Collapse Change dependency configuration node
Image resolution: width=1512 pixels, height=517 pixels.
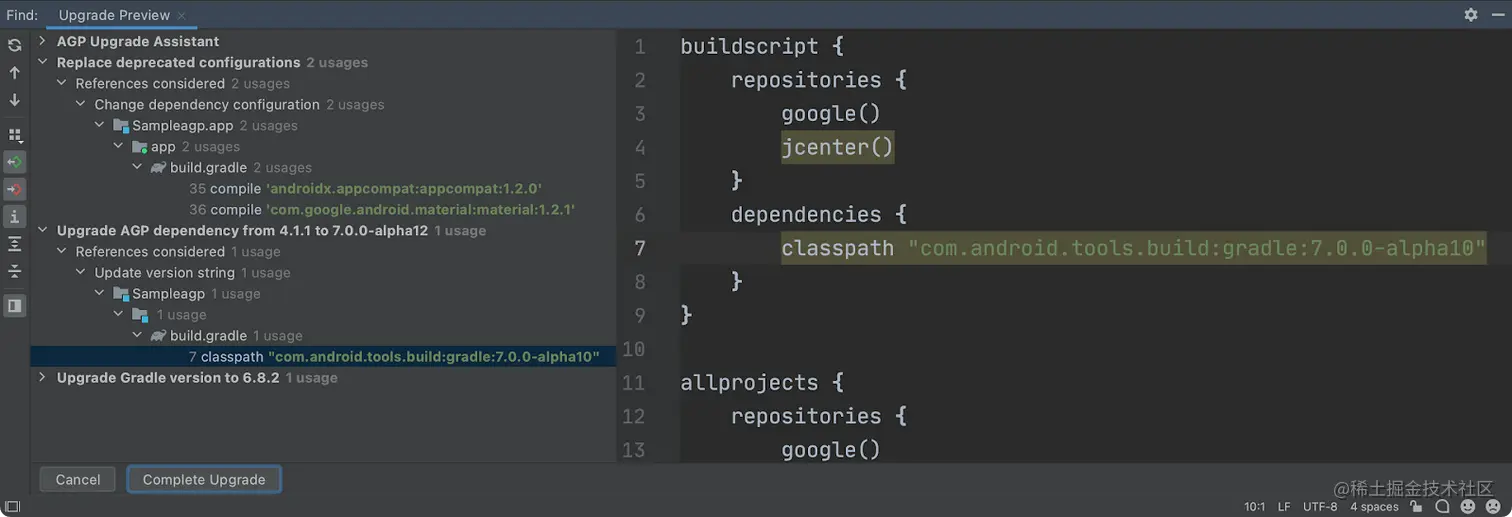coord(80,104)
